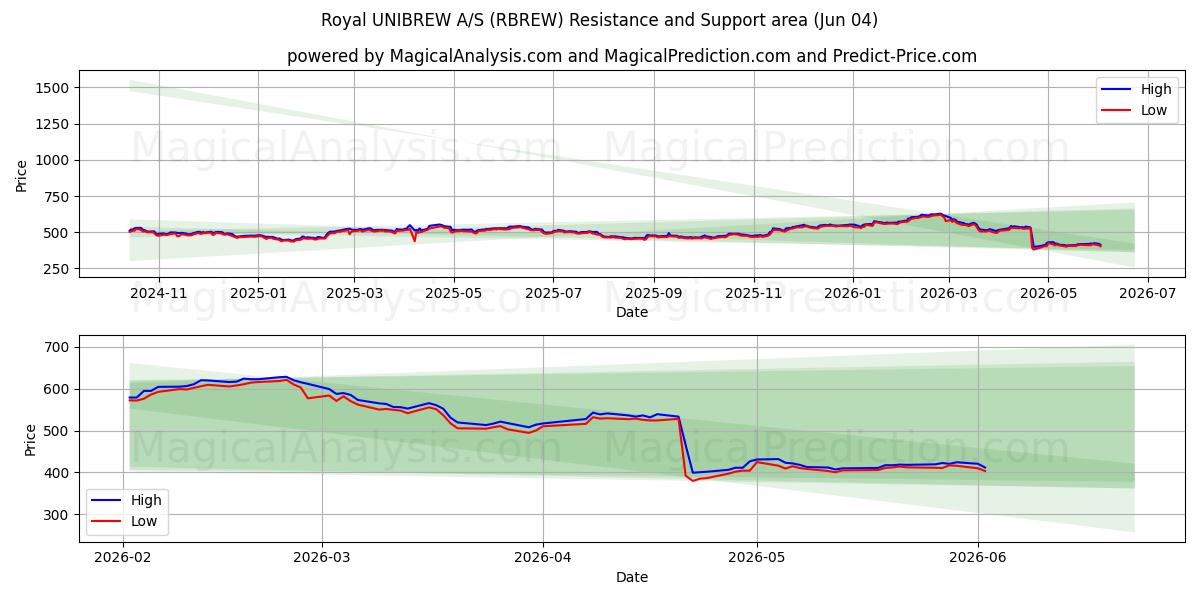Click the 'Date' axis label under the lower chart
Viewport: 1200px width, 600px height.
coord(632,577)
